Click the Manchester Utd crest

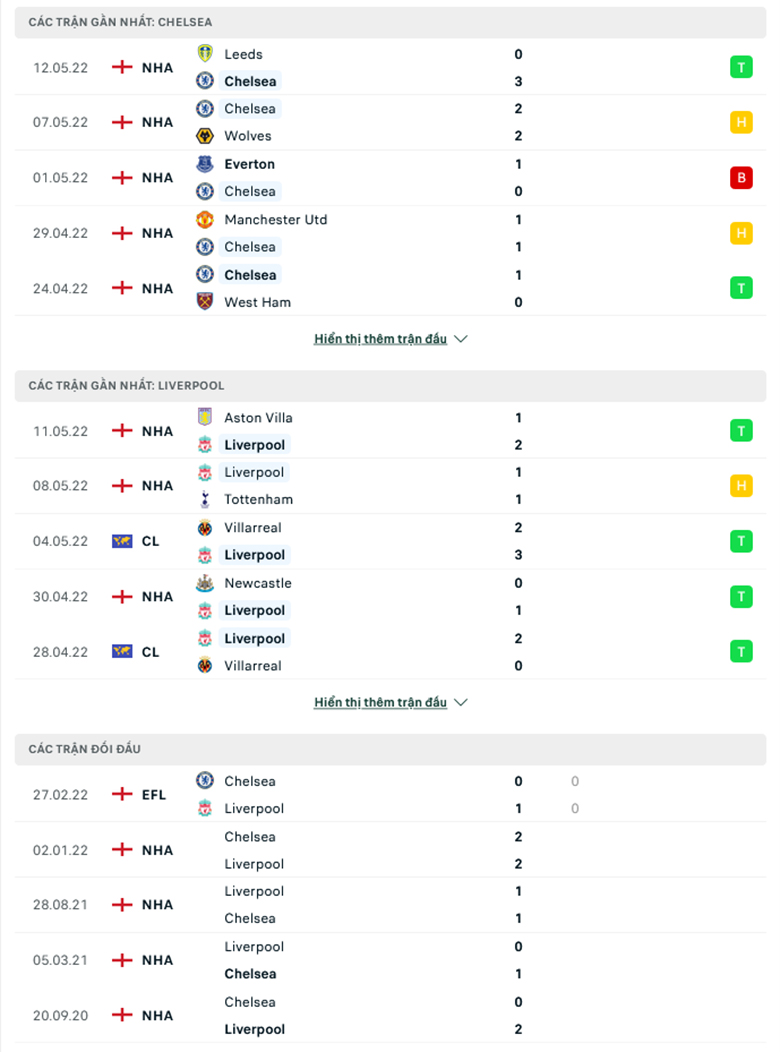[205, 219]
